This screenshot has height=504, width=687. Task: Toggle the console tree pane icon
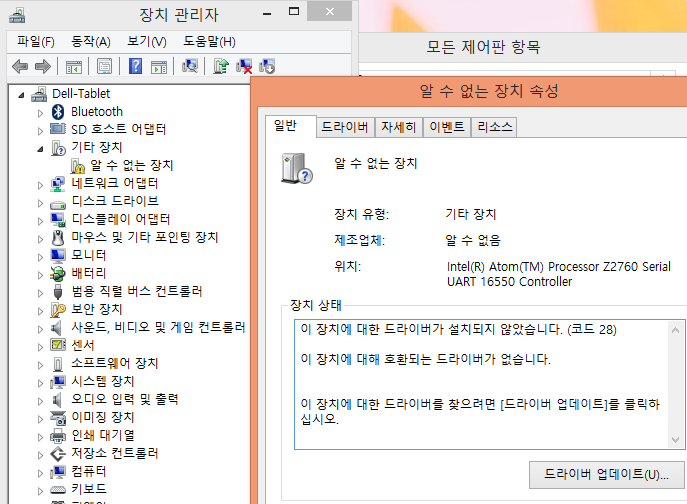(x=74, y=67)
